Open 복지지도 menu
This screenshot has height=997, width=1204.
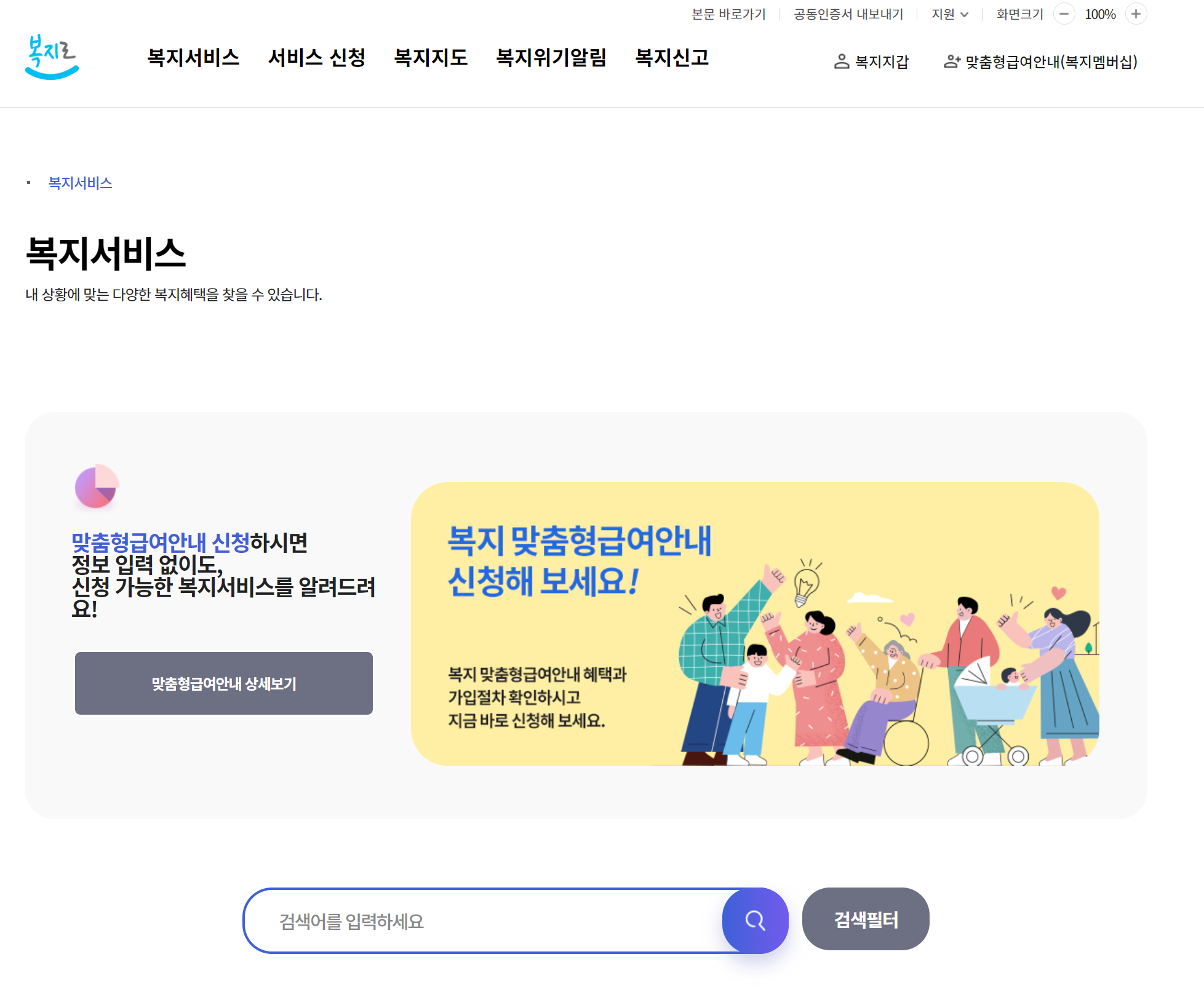pyautogui.click(x=431, y=57)
